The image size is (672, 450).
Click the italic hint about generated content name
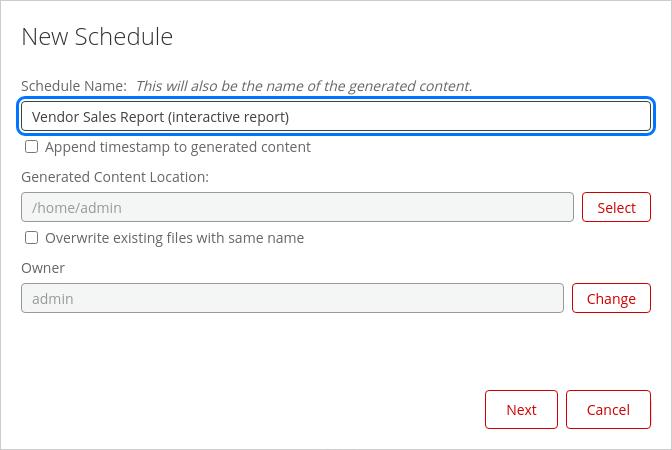click(x=303, y=86)
